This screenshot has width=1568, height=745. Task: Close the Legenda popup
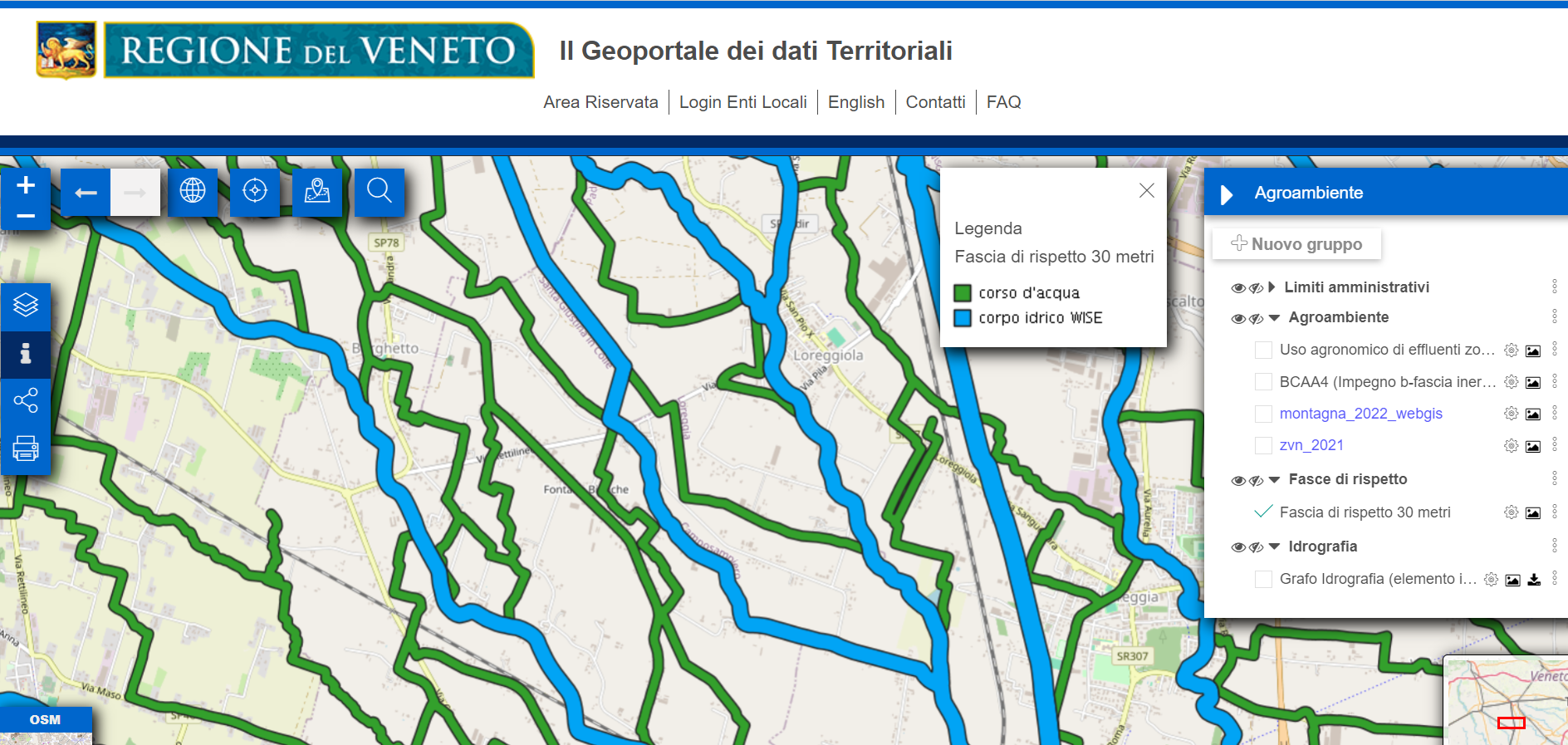[x=1146, y=190]
